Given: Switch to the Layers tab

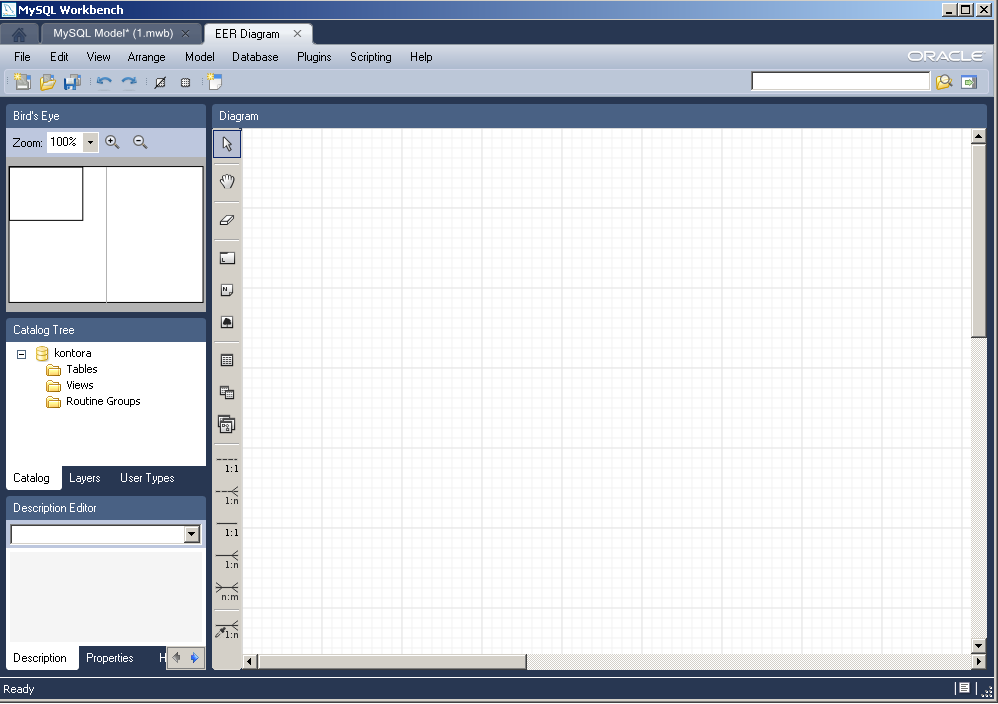Looking at the screenshot, I should point(85,478).
